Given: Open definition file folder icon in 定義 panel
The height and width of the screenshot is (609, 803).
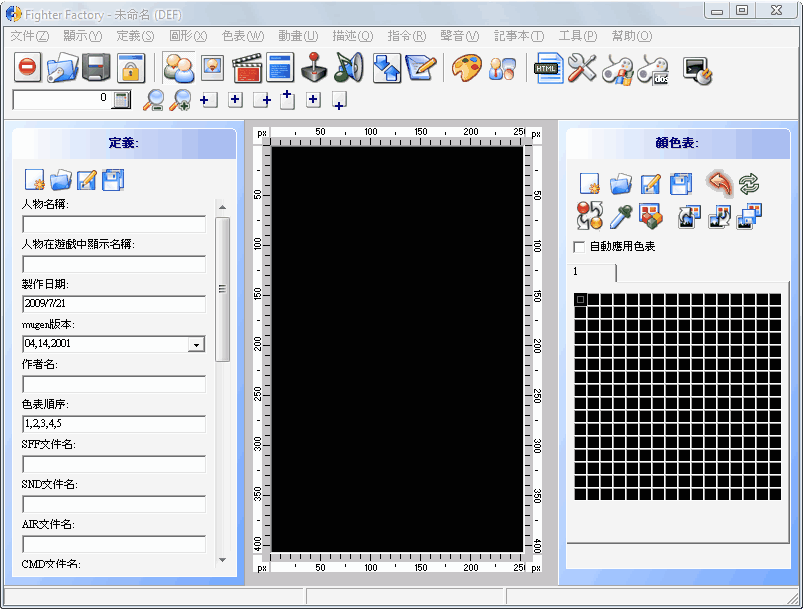Looking at the screenshot, I should pos(61,180).
